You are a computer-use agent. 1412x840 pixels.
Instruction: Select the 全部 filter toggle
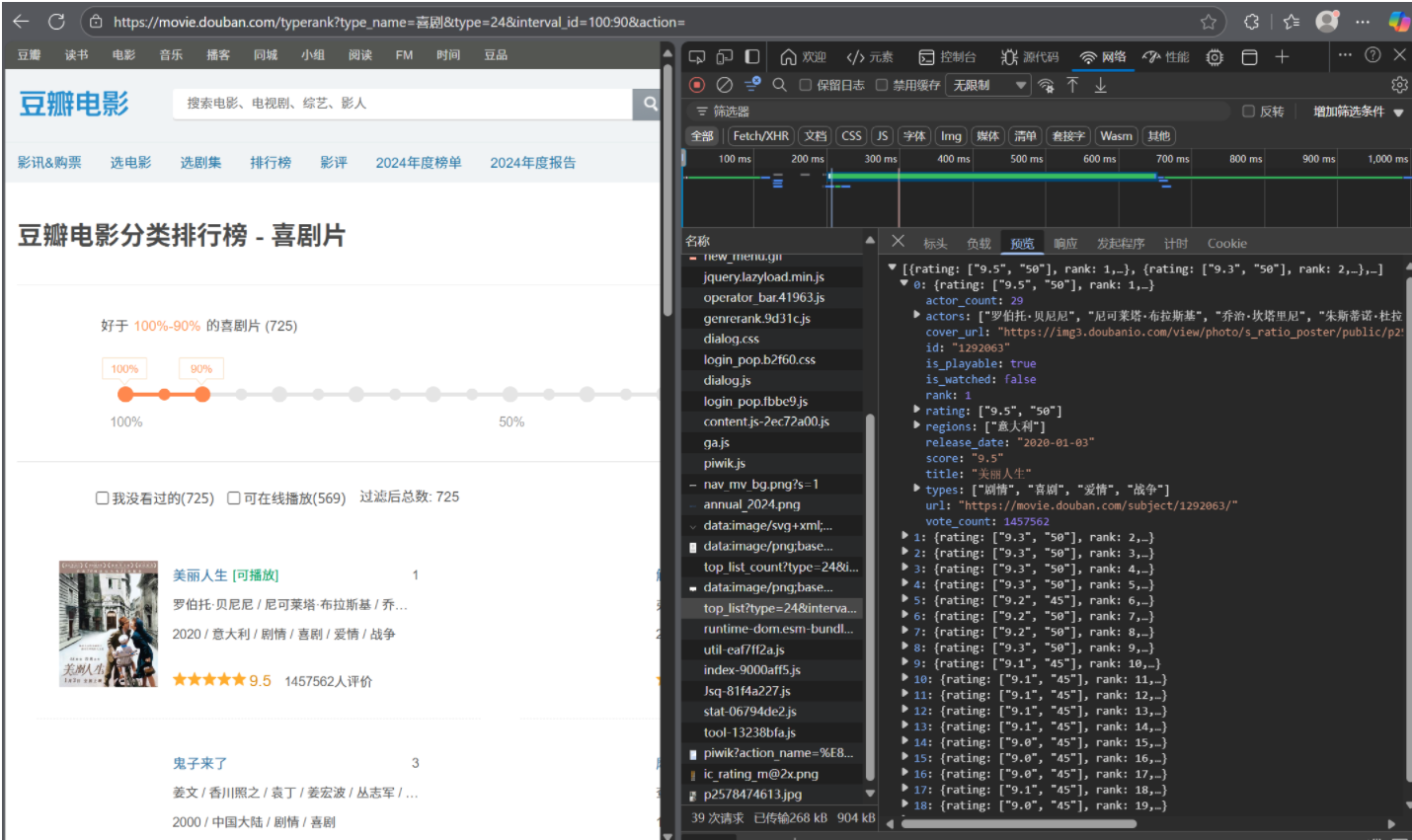click(x=702, y=136)
